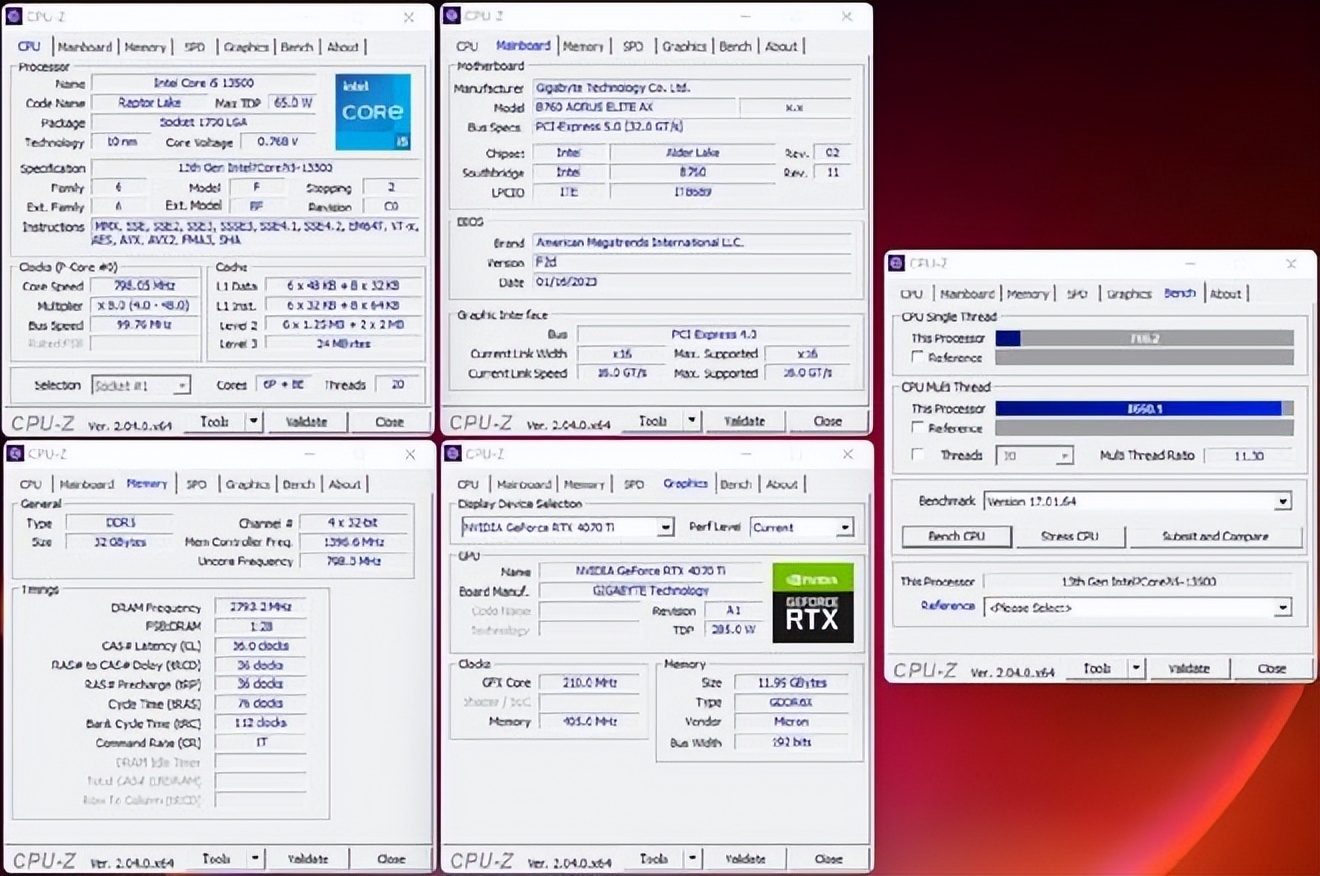Click the CPU-Z title icon of the Mainboard window
The height and width of the screenshot is (876, 1320).
tap(451, 16)
